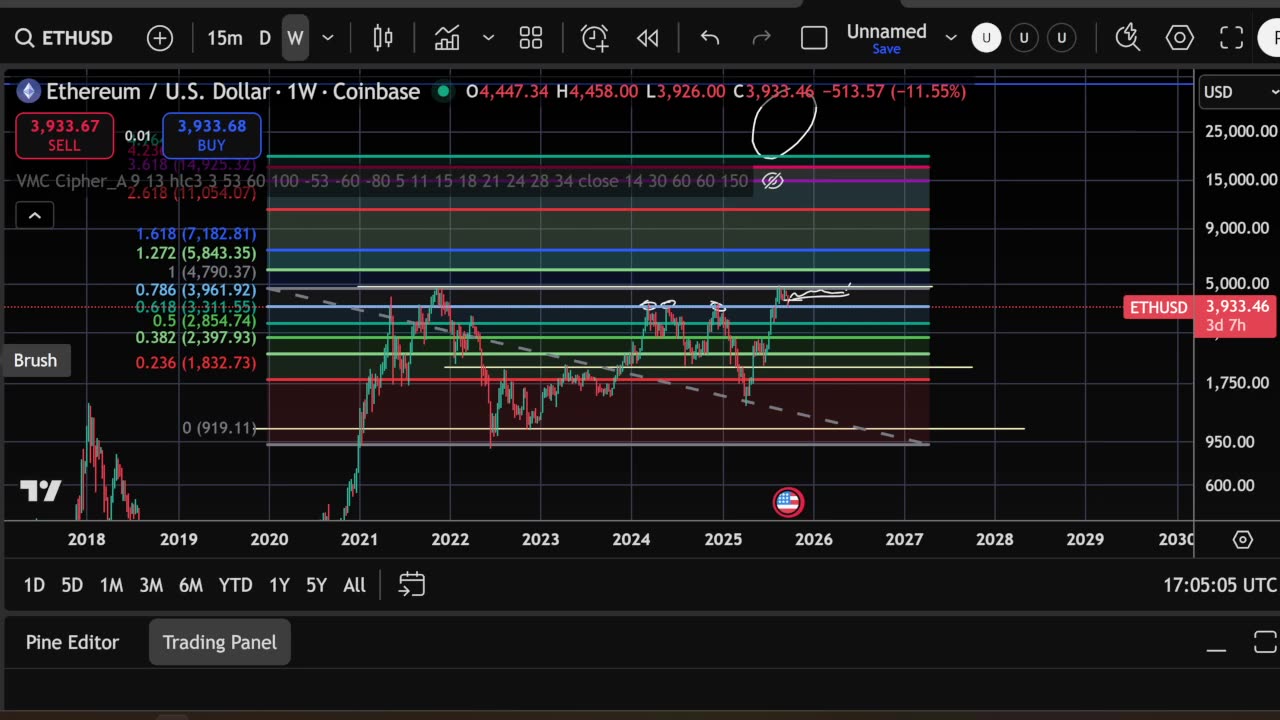This screenshot has width=1280, height=720.
Task: Set range to 6M
Action: coord(191,585)
